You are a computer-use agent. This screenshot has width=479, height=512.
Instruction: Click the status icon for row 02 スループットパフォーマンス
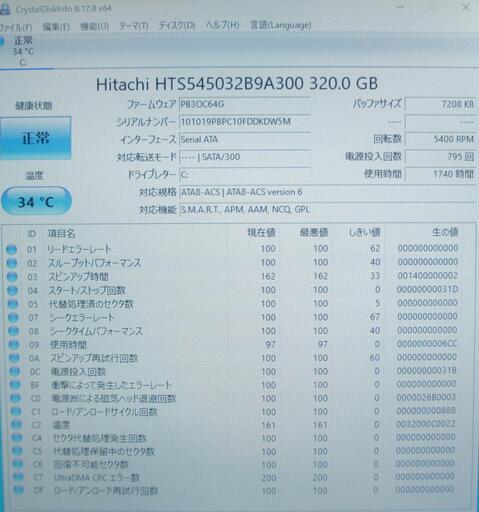pos(12,263)
